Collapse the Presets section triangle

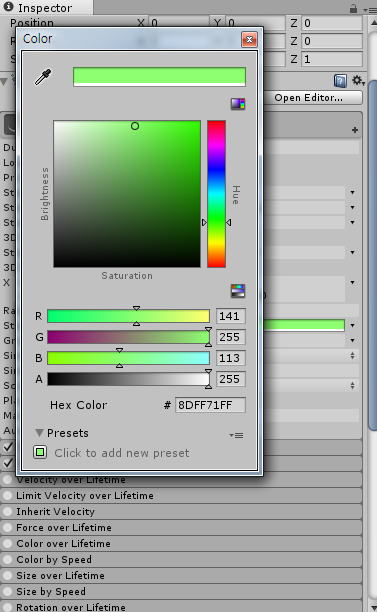click(39, 433)
